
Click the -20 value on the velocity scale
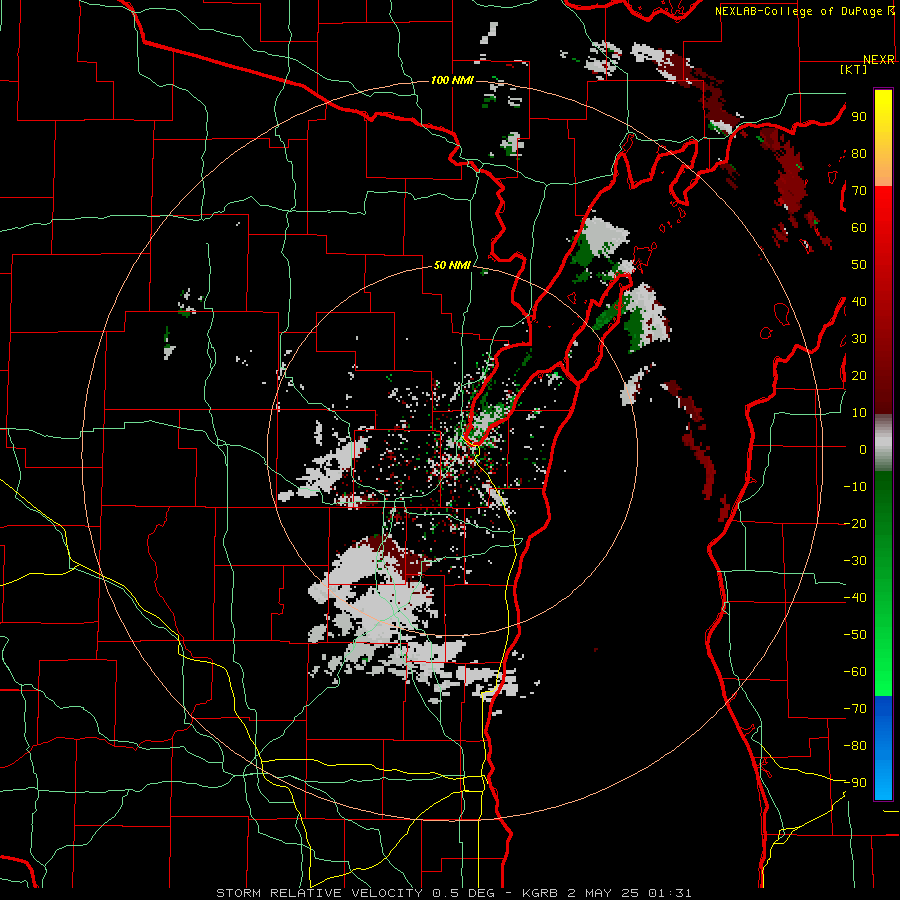855,523
